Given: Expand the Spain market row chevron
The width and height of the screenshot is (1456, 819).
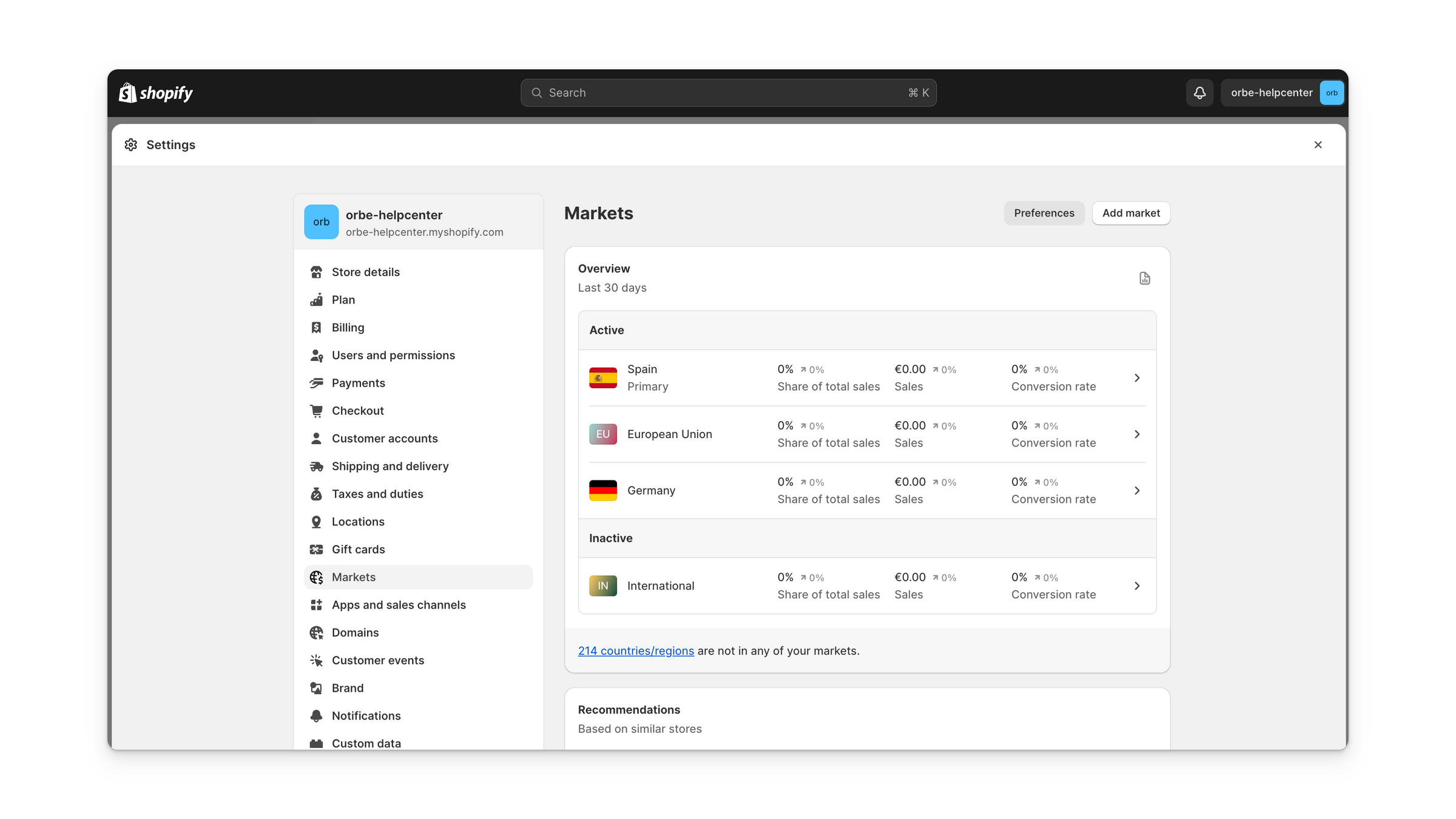Looking at the screenshot, I should [x=1137, y=378].
